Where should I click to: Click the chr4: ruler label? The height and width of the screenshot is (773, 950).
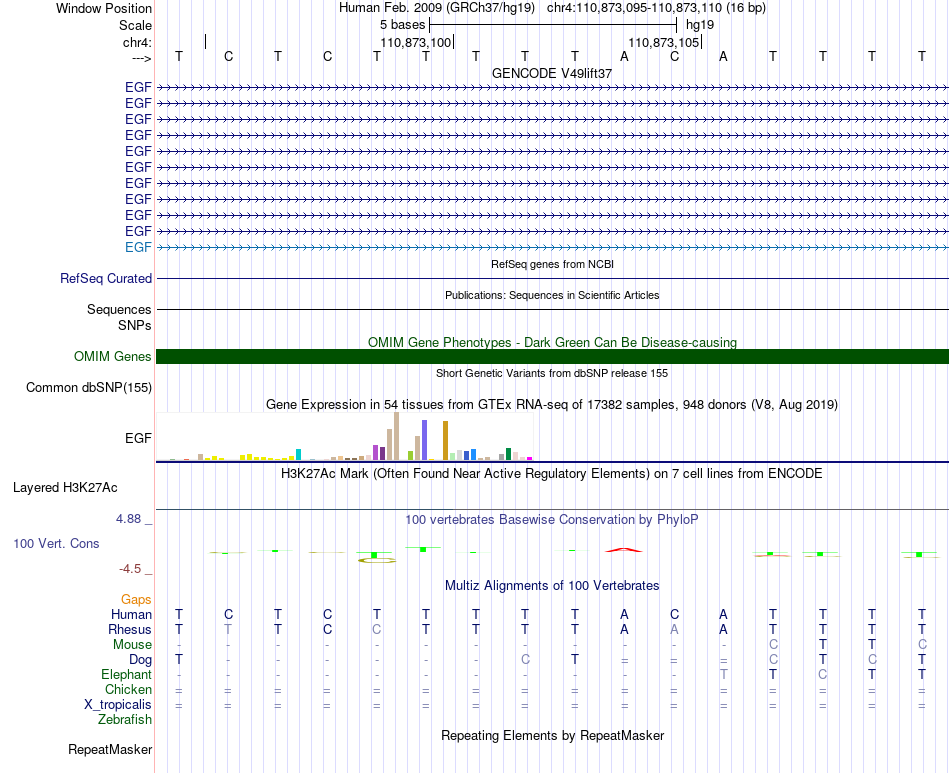pyautogui.click(x=137, y=42)
